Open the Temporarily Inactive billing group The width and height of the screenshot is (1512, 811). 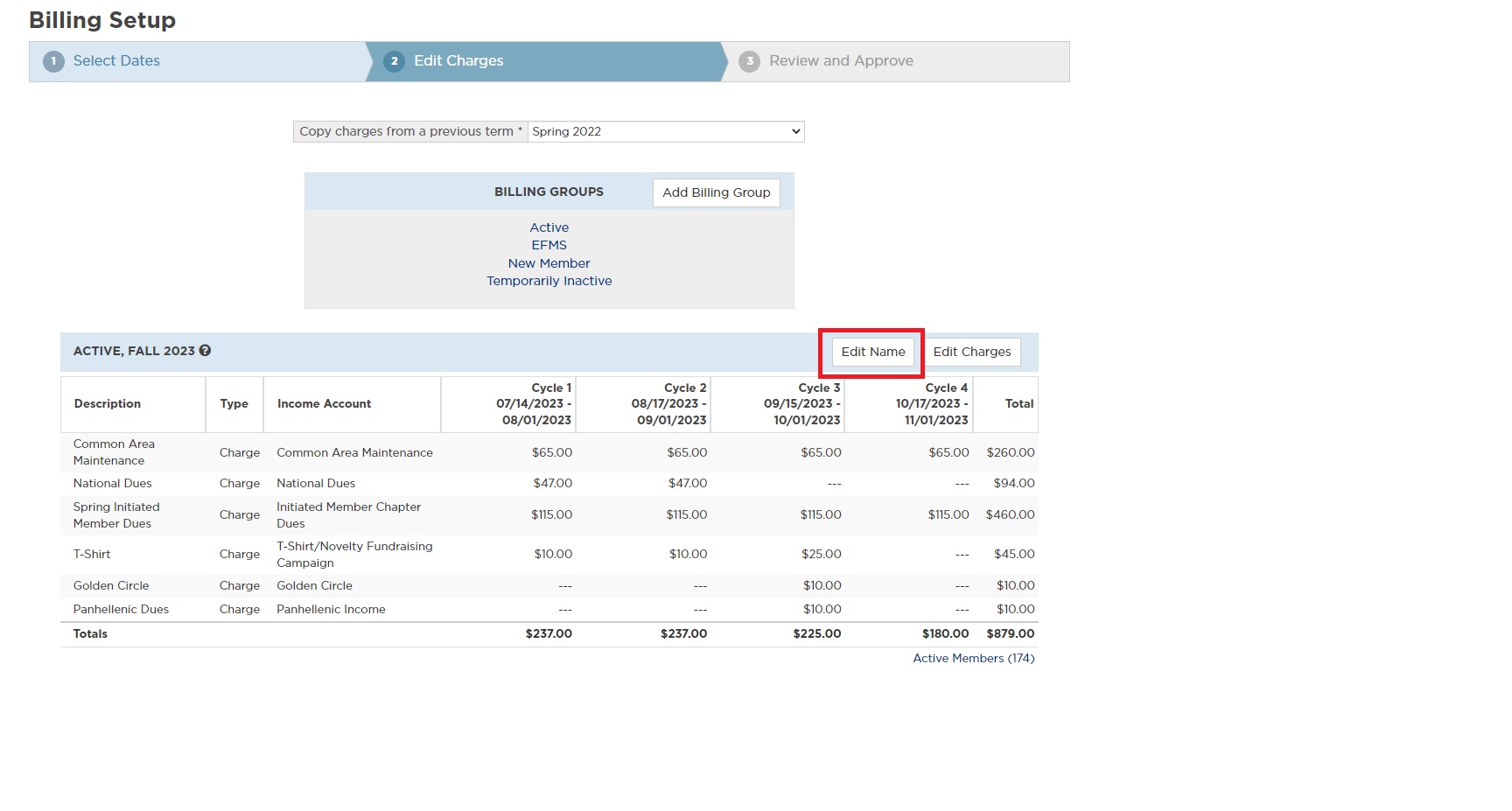(549, 281)
